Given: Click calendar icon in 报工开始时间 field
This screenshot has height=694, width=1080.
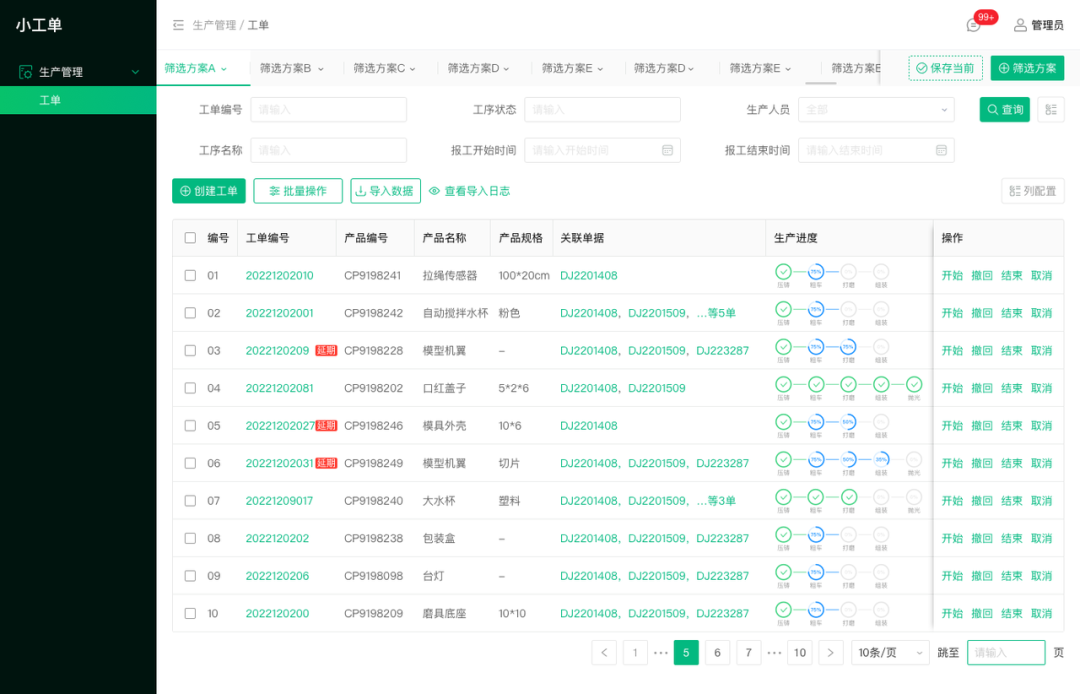Looking at the screenshot, I should tap(667, 150).
